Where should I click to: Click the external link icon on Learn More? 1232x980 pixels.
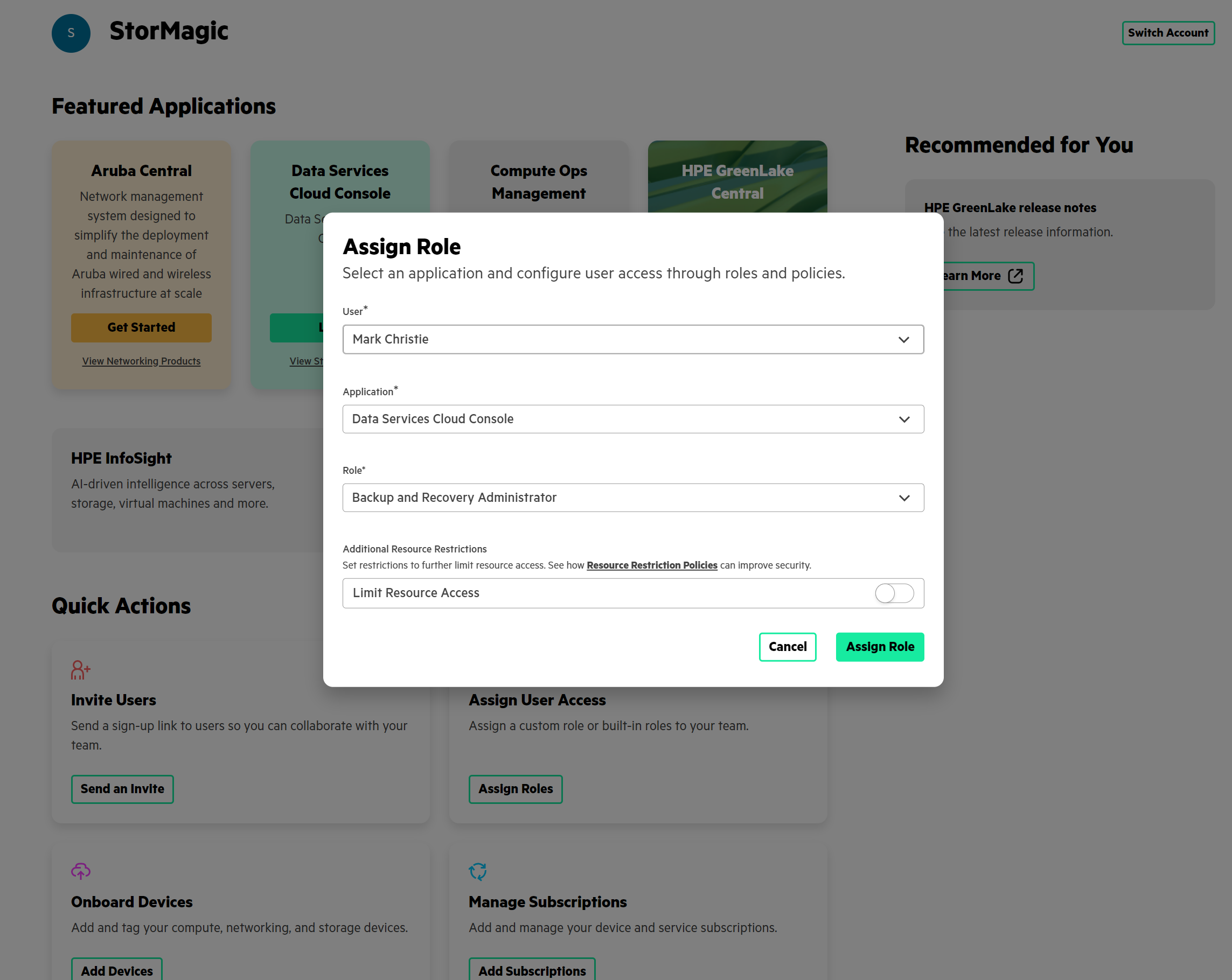(1015, 276)
